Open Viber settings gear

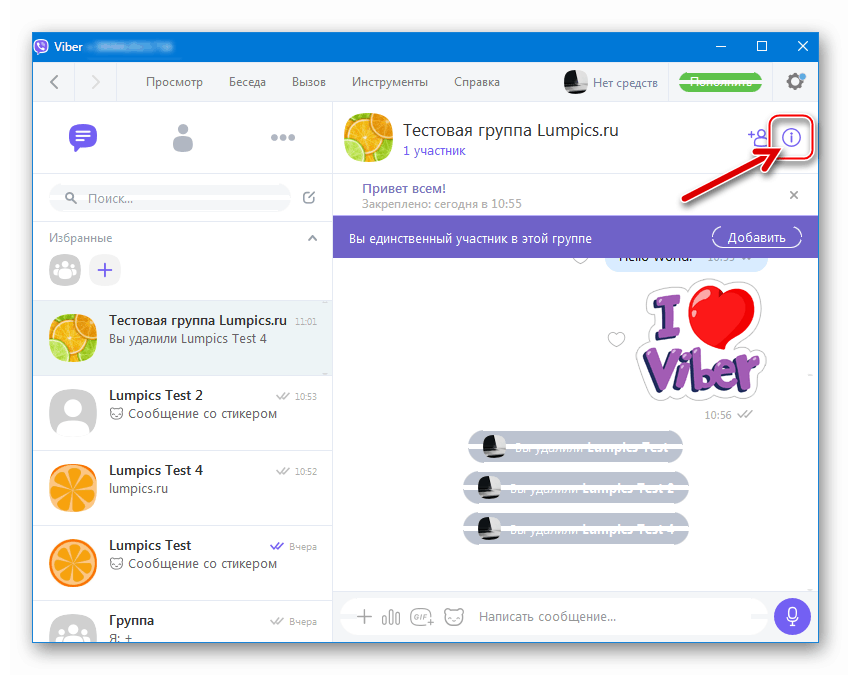coord(796,82)
